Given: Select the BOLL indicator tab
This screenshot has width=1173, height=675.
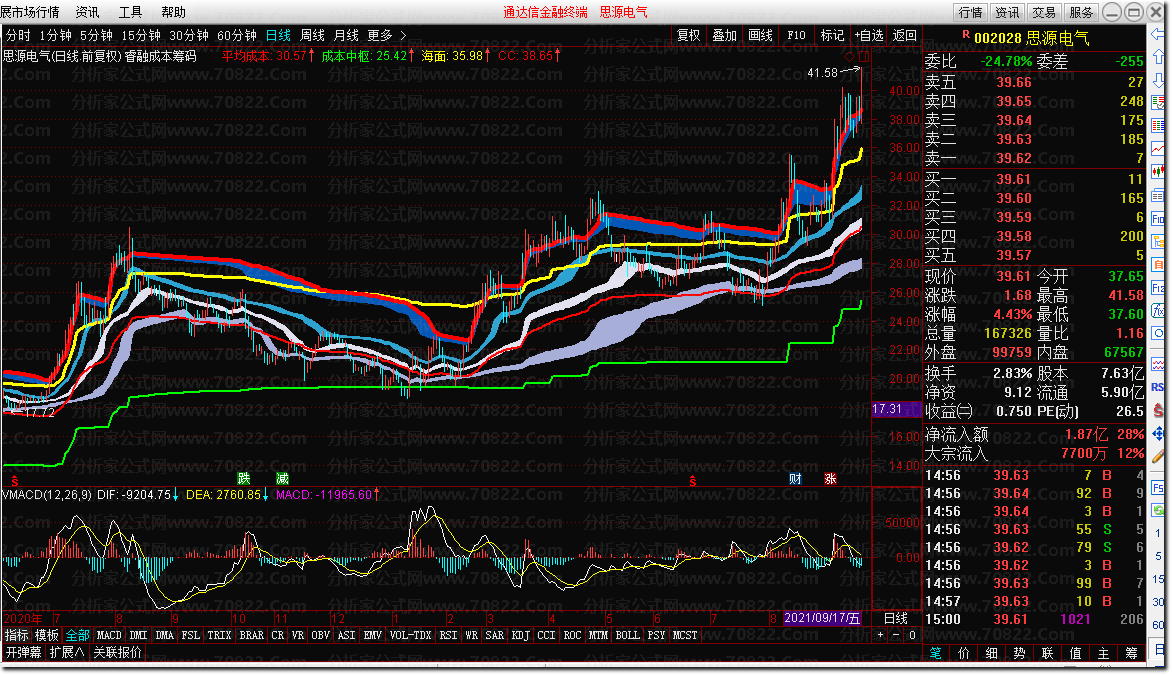Looking at the screenshot, I should [627, 635].
